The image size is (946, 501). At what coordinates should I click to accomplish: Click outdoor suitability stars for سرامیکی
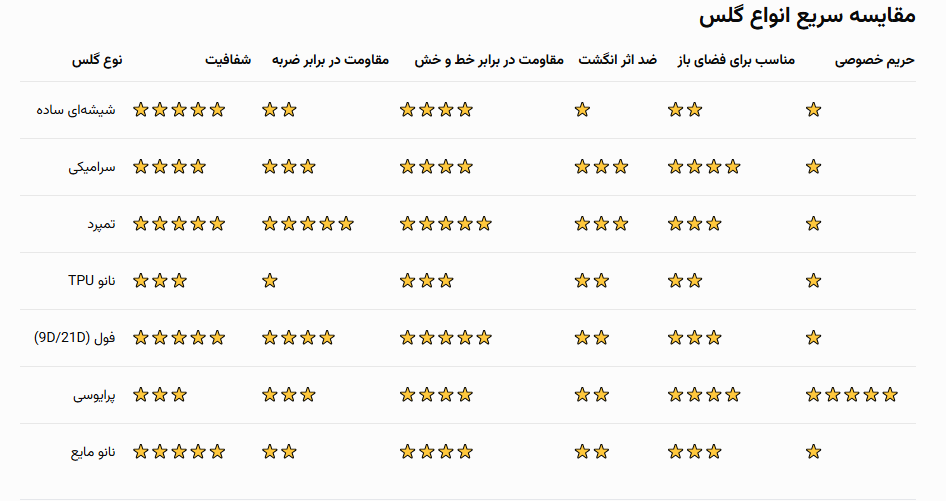click(704, 167)
